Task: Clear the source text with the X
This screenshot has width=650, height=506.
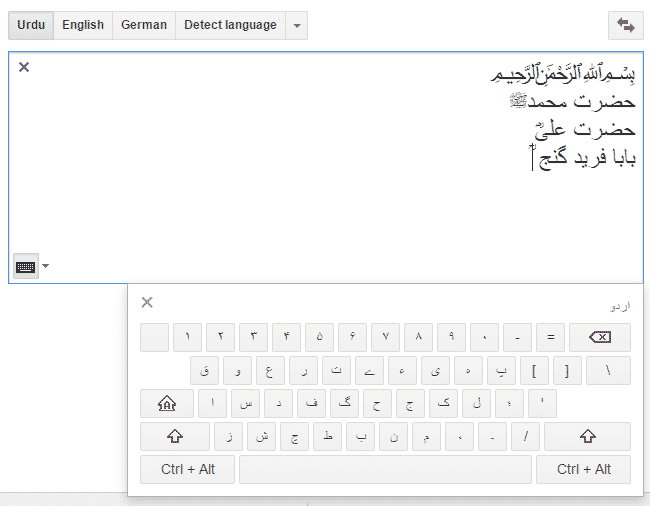Action: click(24, 67)
